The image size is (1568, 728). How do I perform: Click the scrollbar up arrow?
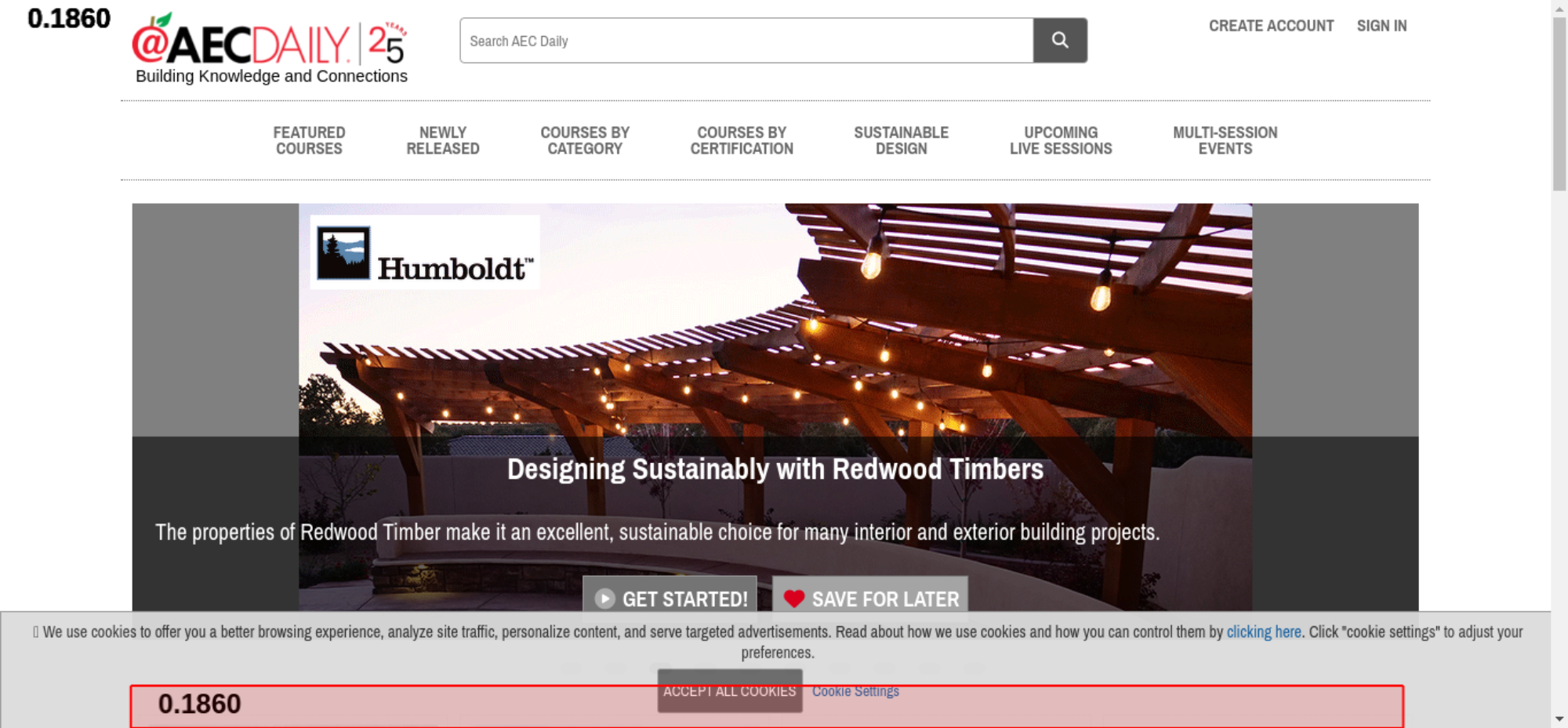pyautogui.click(x=1559, y=7)
